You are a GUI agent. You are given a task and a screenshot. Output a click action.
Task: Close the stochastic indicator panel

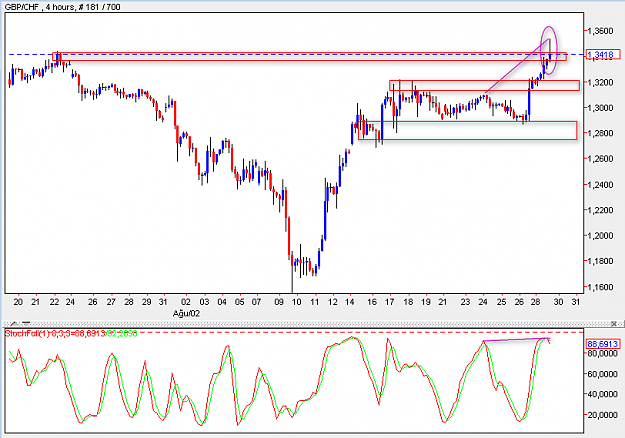614,324
